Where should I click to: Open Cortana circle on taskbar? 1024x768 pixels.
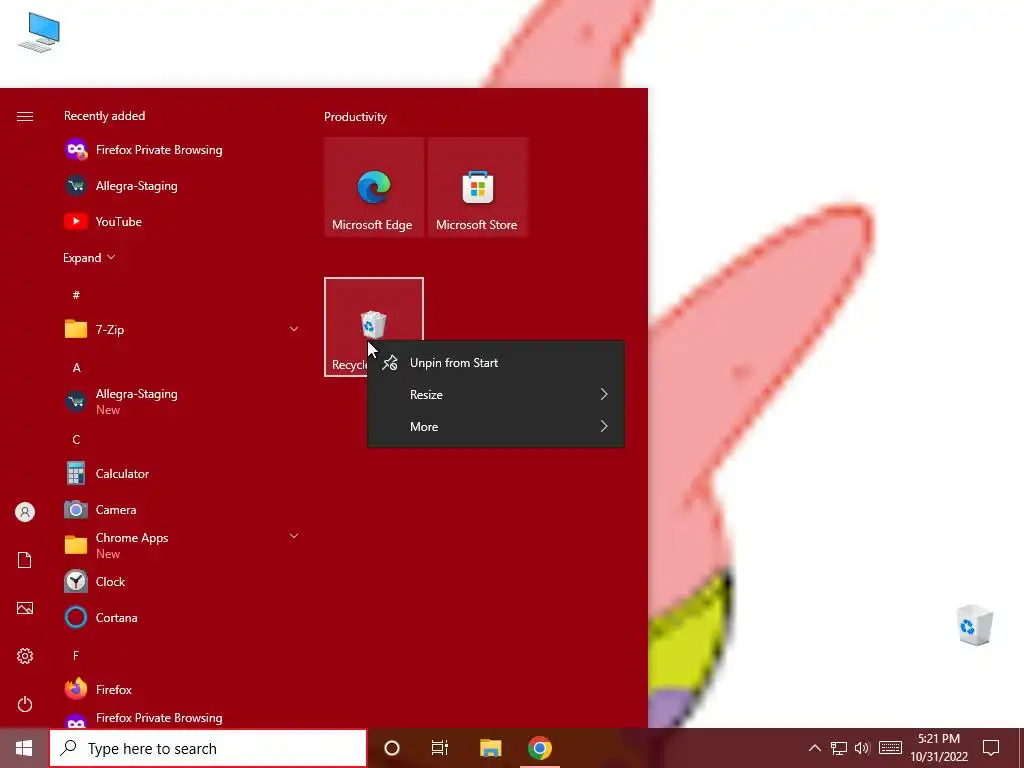point(392,748)
